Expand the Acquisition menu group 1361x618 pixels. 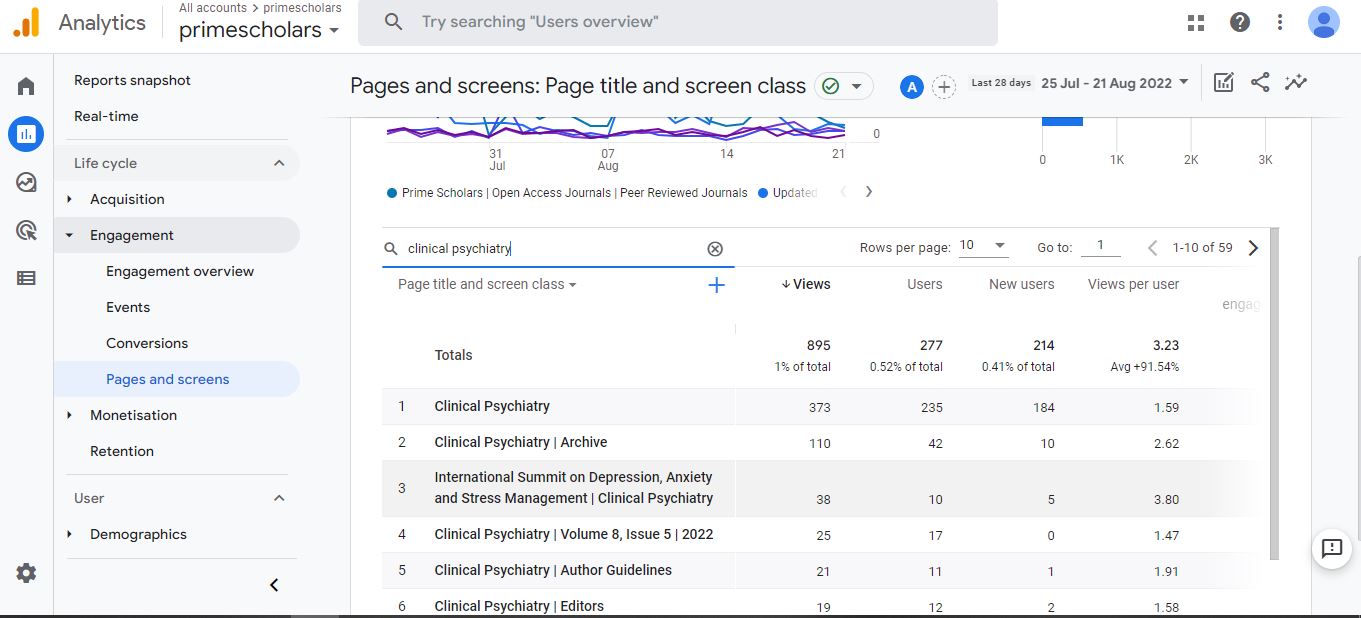(70, 199)
